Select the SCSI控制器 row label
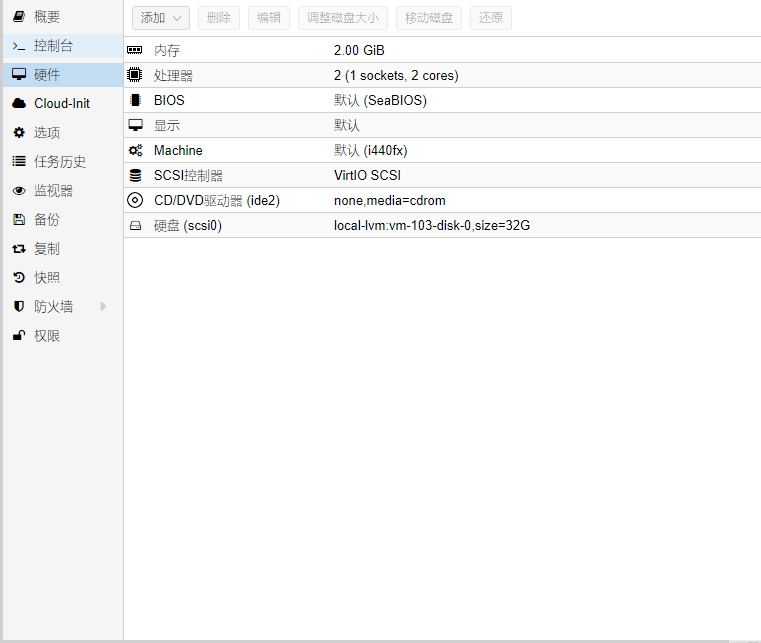 [188, 176]
